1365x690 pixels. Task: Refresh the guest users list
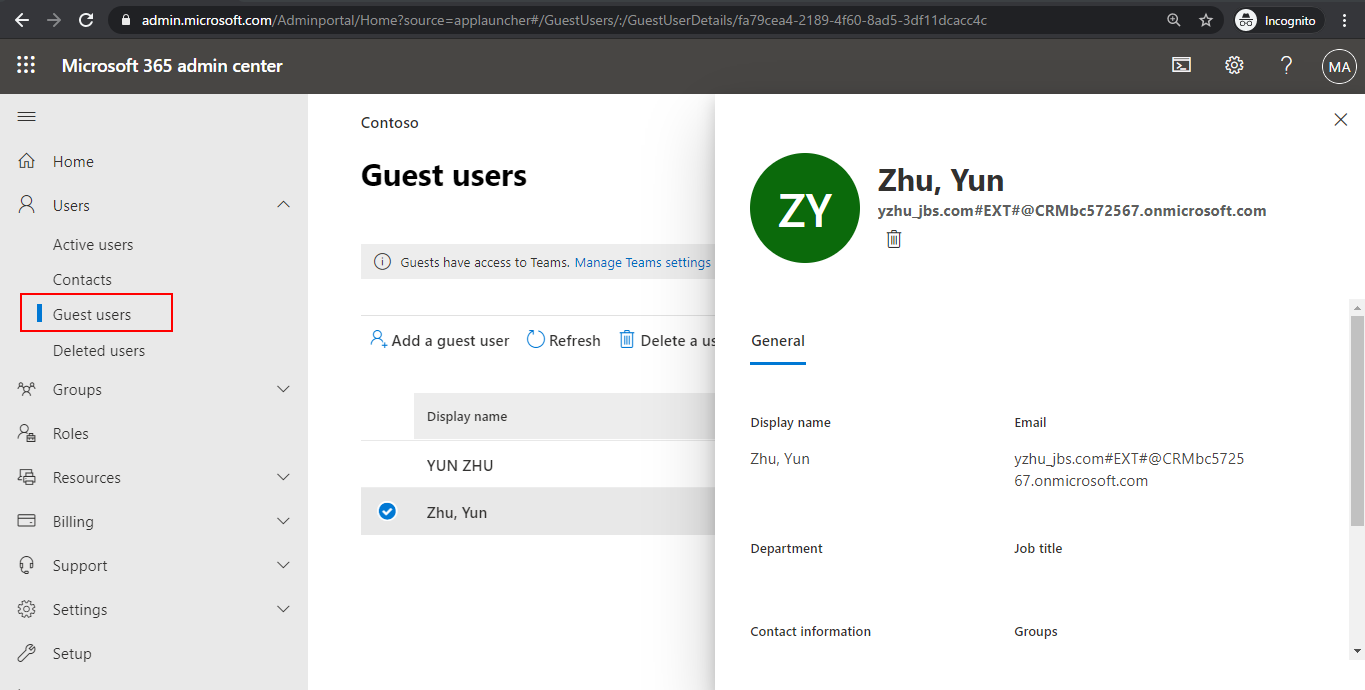(x=563, y=340)
